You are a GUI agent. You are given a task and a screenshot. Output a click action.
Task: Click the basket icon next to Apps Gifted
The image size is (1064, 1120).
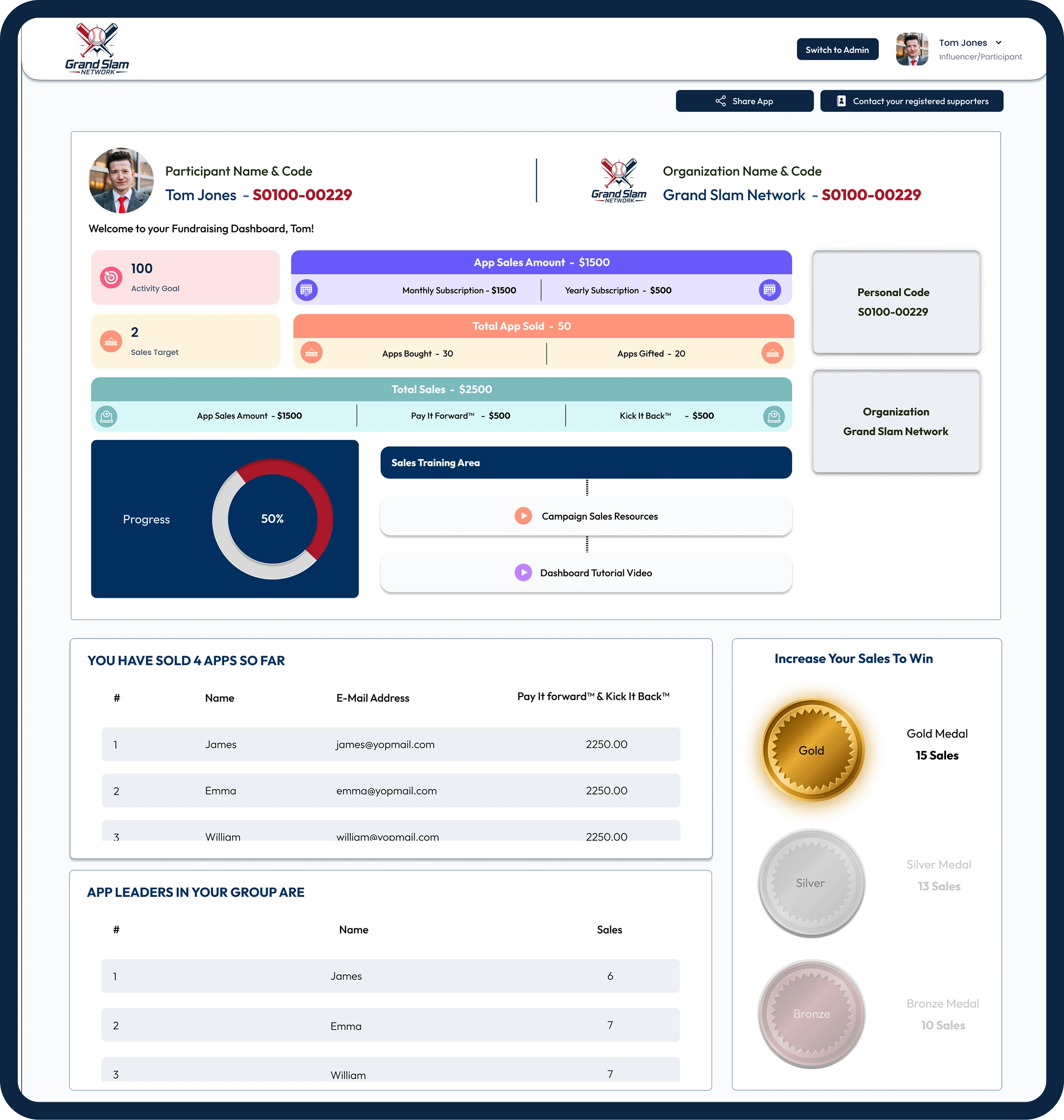click(x=772, y=353)
